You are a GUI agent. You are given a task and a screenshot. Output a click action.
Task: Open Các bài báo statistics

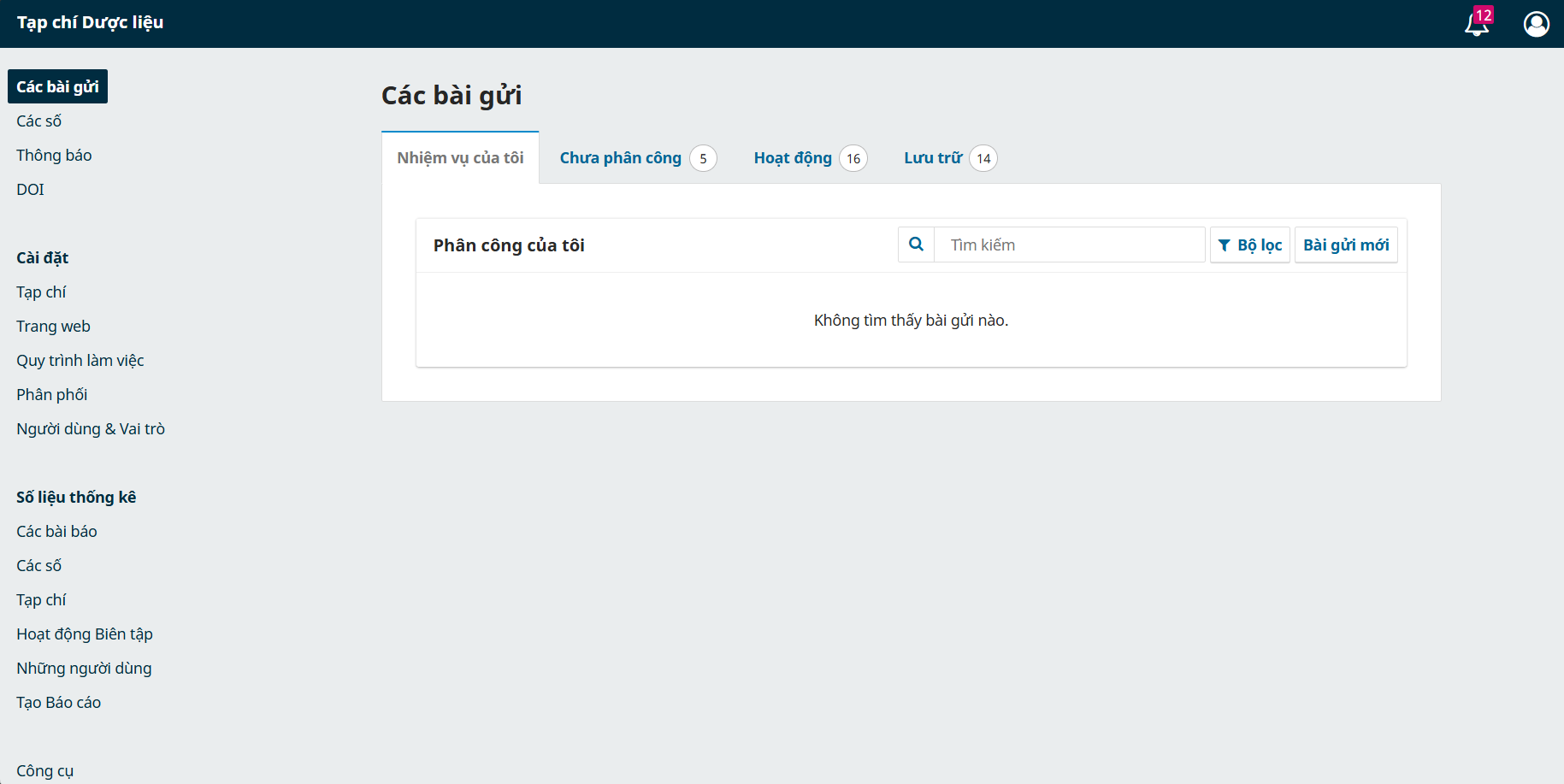click(56, 531)
